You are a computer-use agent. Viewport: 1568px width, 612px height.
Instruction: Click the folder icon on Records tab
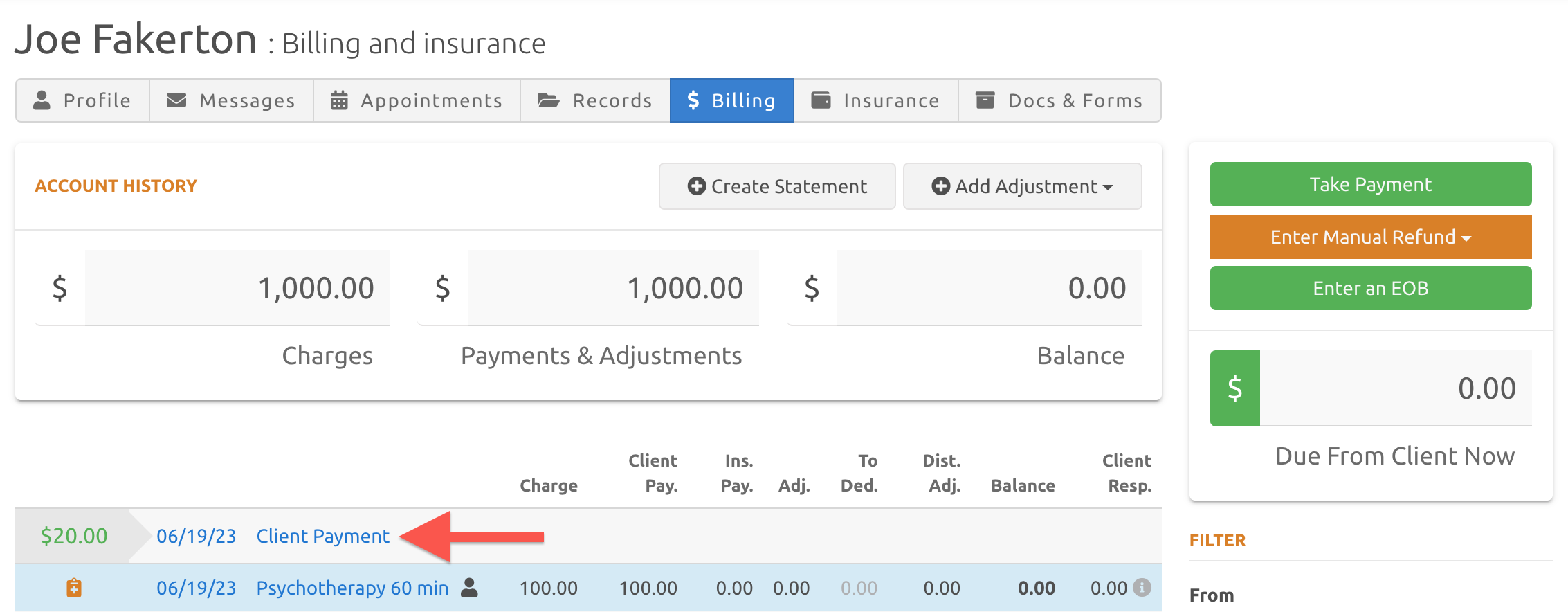pyautogui.click(x=549, y=100)
